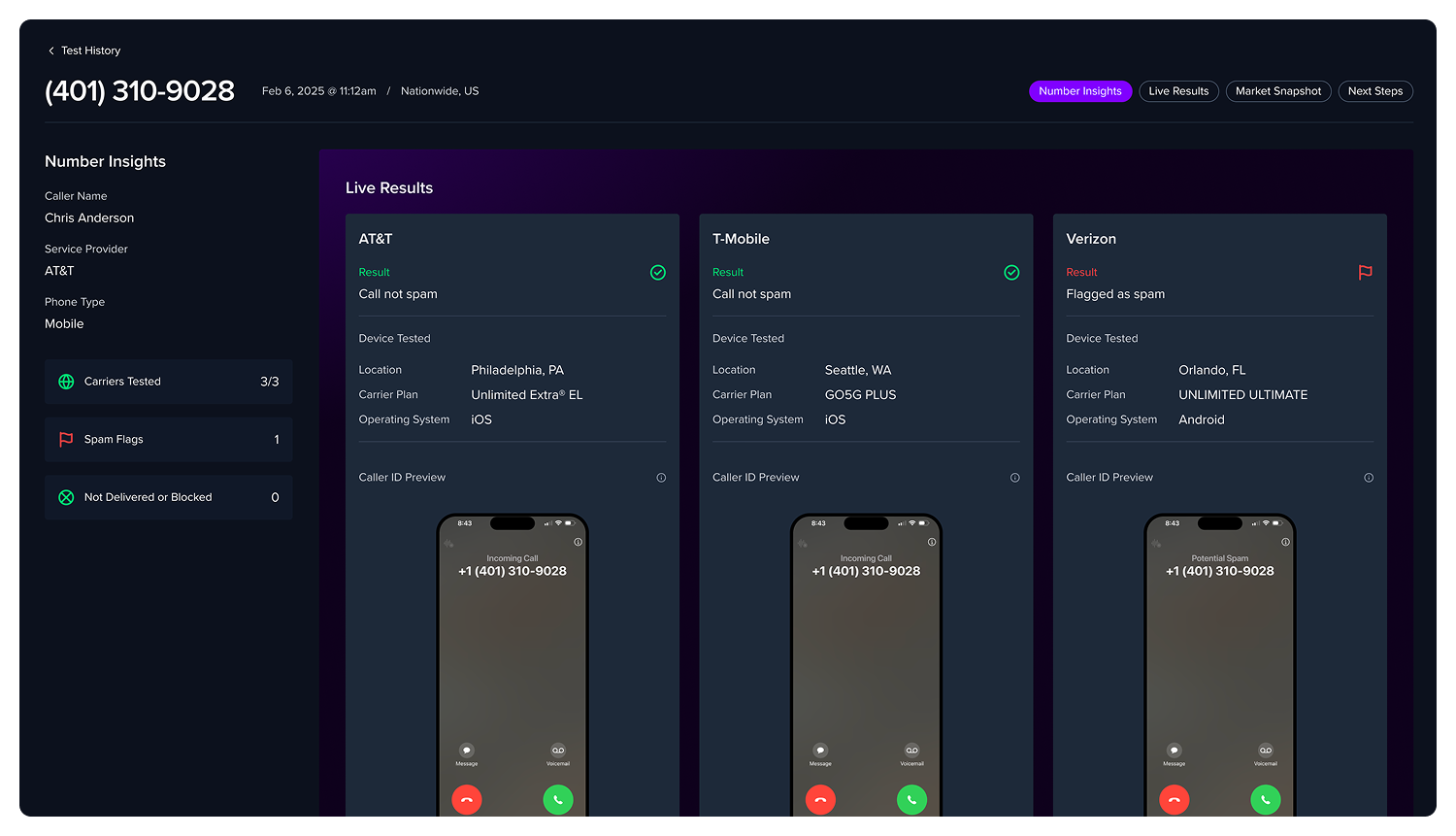Select the Number Insights tab

[x=1080, y=91]
